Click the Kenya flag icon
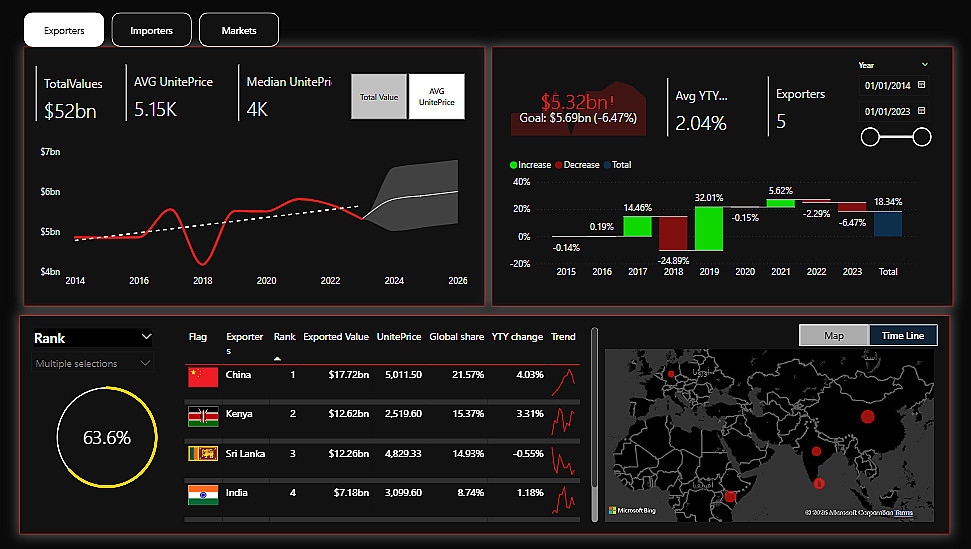This screenshot has height=549, width=971. (x=203, y=417)
